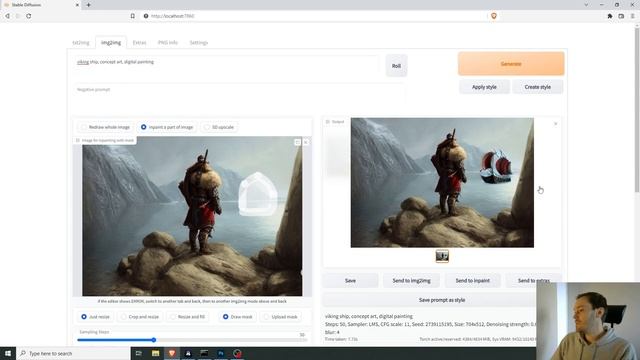Open the browser extensions puzzle icon
The image size is (640, 360).
click(x=610, y=16)
